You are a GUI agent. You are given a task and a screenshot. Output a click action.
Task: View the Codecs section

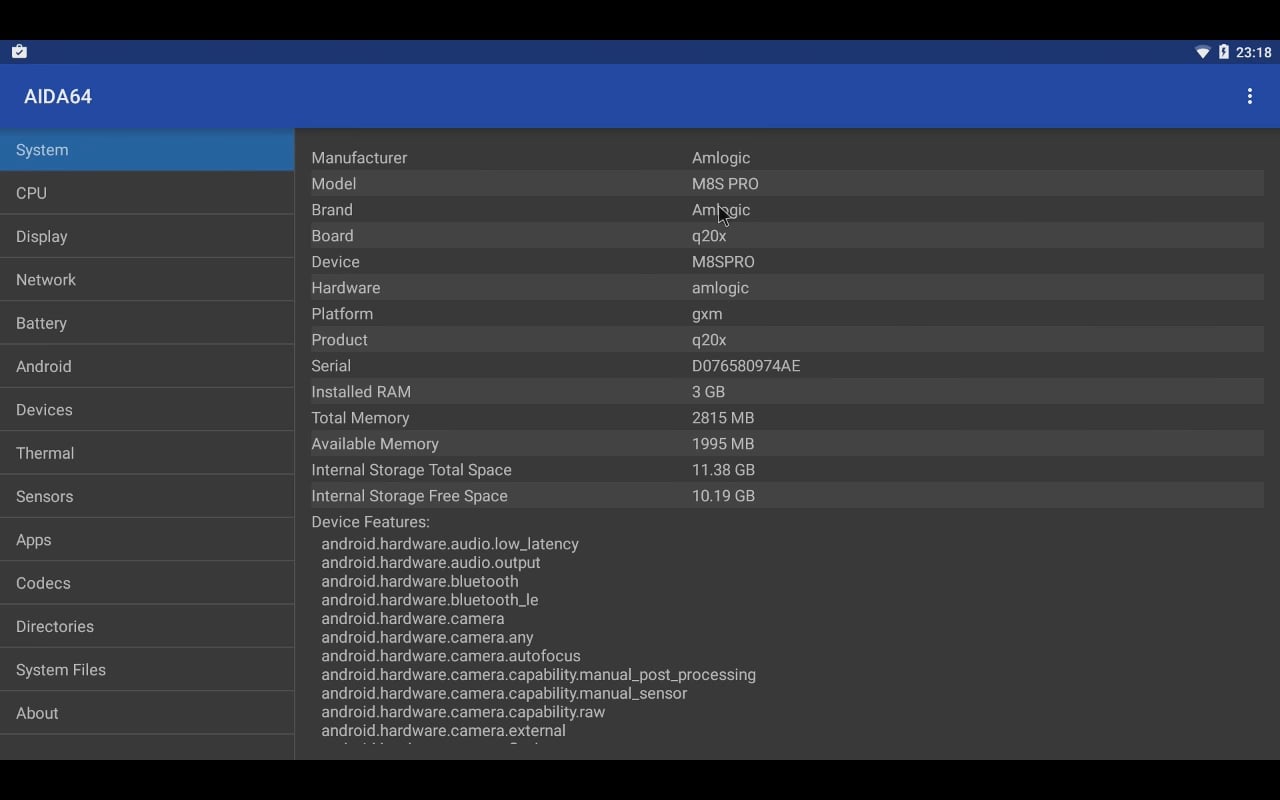pyautogui.click(x=147, y=583)
